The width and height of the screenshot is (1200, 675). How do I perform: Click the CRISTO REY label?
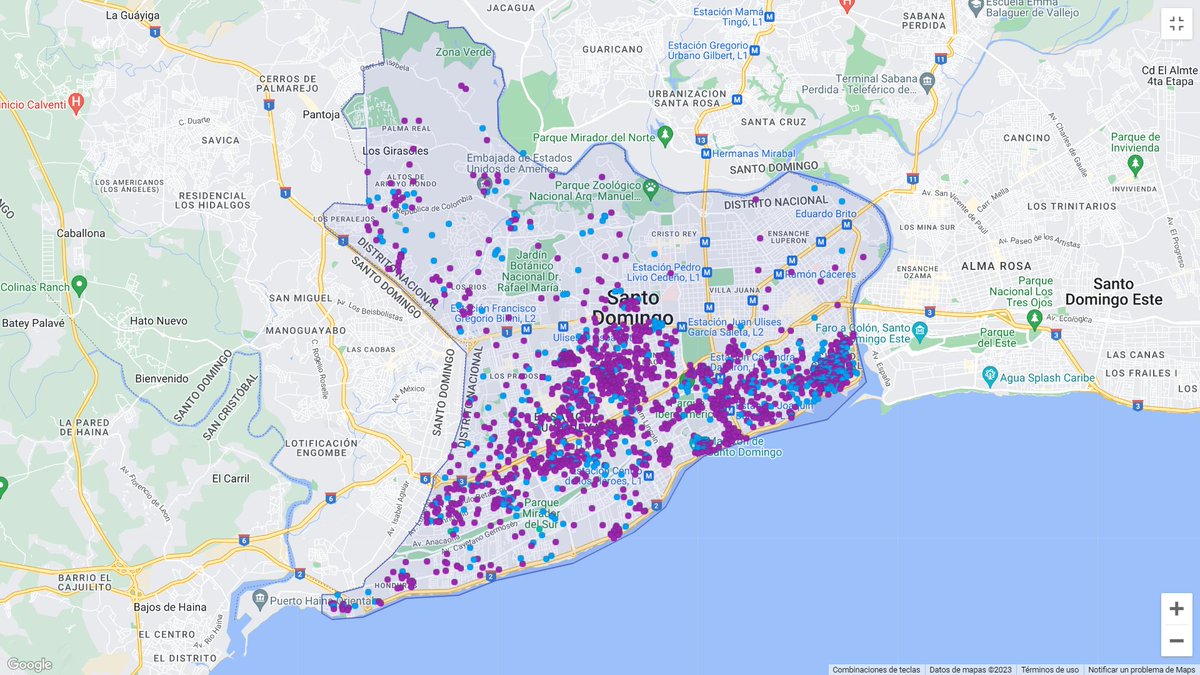[673, 233]
